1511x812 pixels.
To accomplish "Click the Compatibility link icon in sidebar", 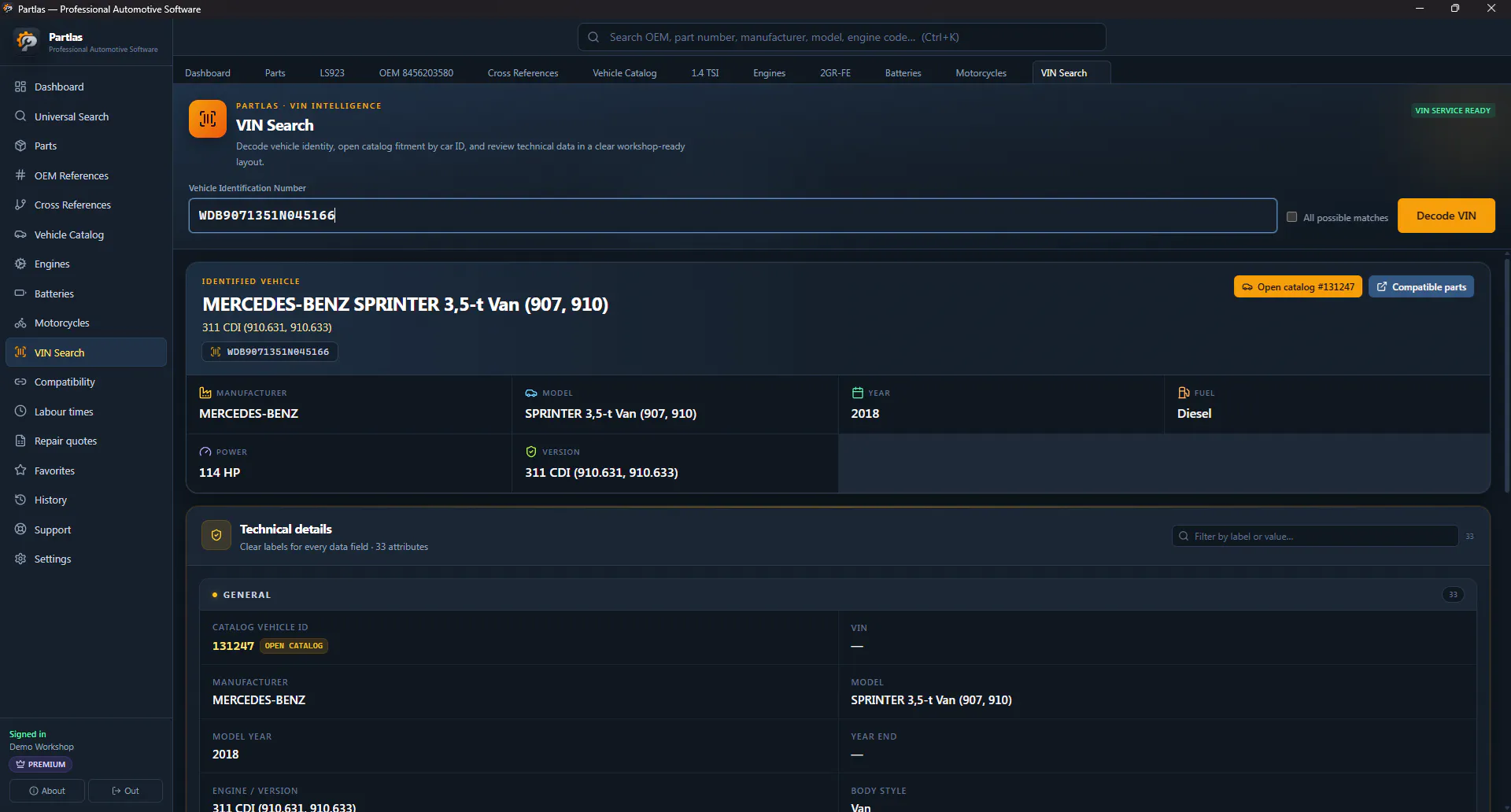I will tap(20, 382).
